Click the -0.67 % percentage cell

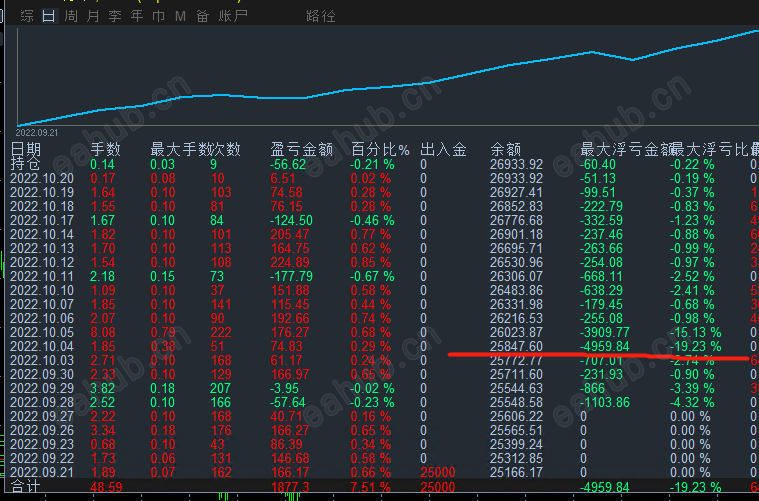[x=372, y=276]
